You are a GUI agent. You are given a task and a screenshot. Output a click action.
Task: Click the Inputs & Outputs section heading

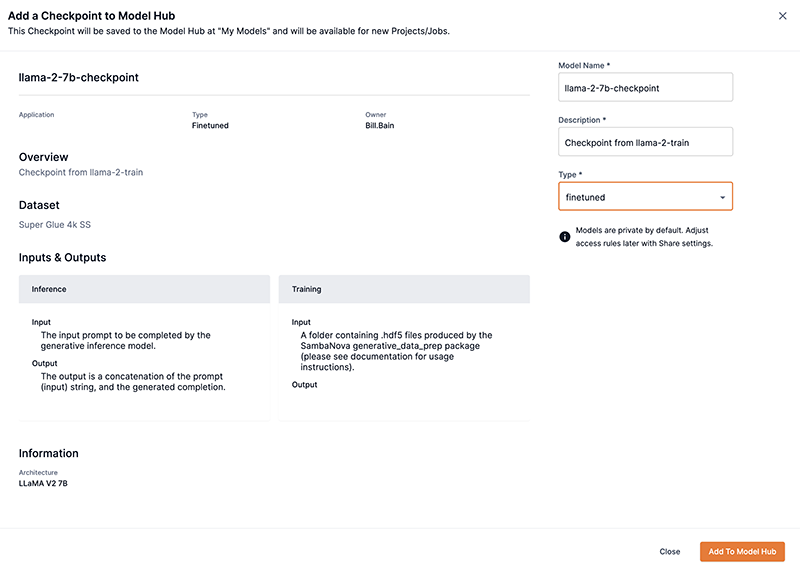(x=62, y=258)
